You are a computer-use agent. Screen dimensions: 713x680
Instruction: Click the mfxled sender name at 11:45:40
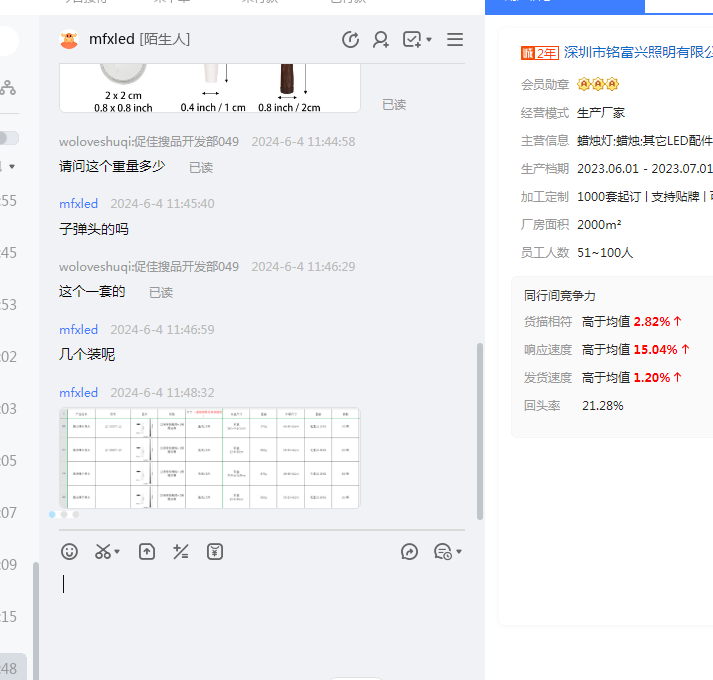(78, 204)
